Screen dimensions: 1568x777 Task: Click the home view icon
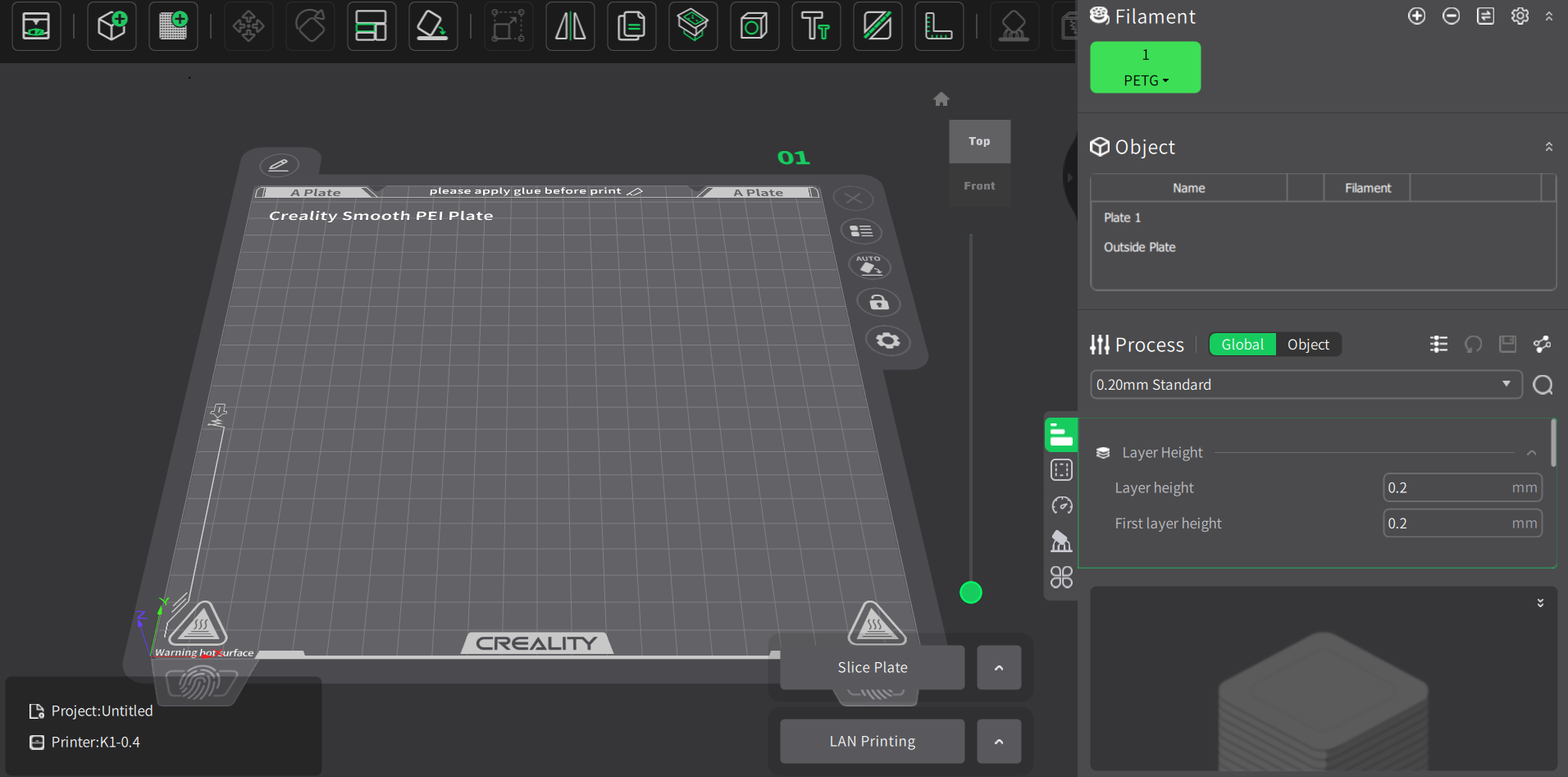941,99
